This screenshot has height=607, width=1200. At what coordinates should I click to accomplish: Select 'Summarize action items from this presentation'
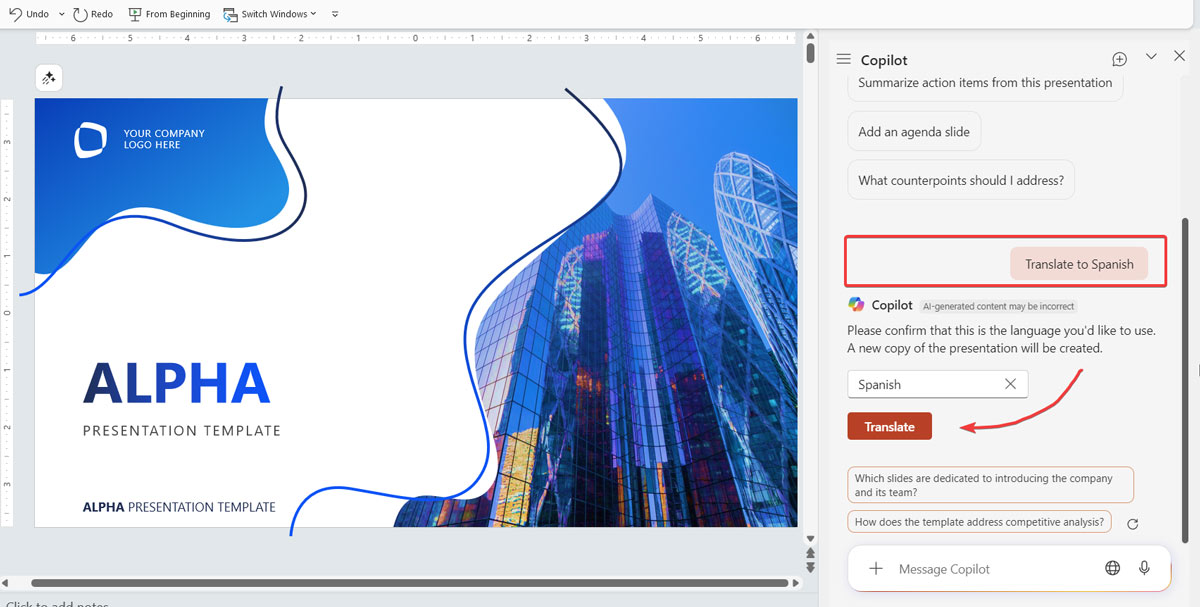coord(985,83)
